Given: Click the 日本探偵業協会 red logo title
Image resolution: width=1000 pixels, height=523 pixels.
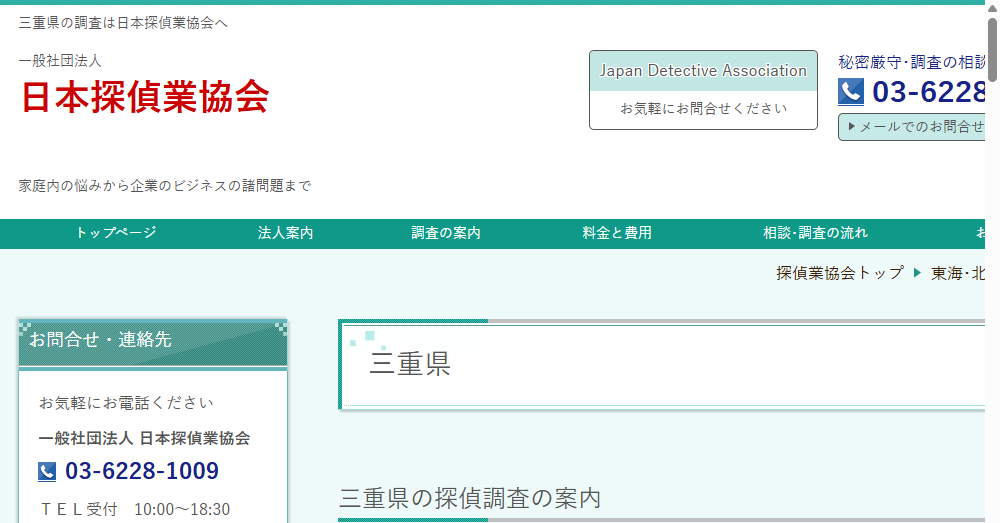Looking at the screenshot, I should [145, 96].
